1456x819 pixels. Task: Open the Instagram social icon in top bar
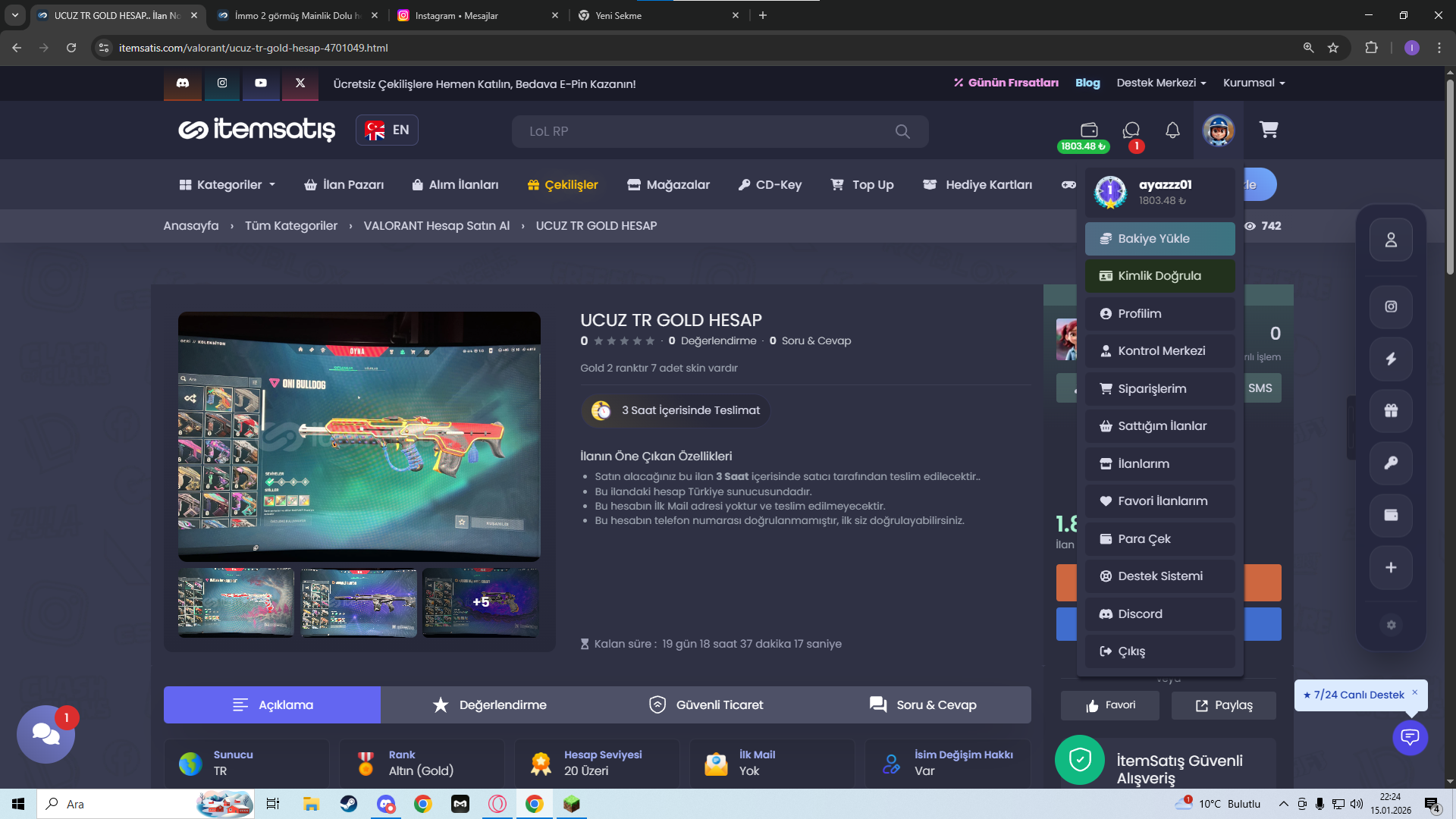tap(222, 83)
